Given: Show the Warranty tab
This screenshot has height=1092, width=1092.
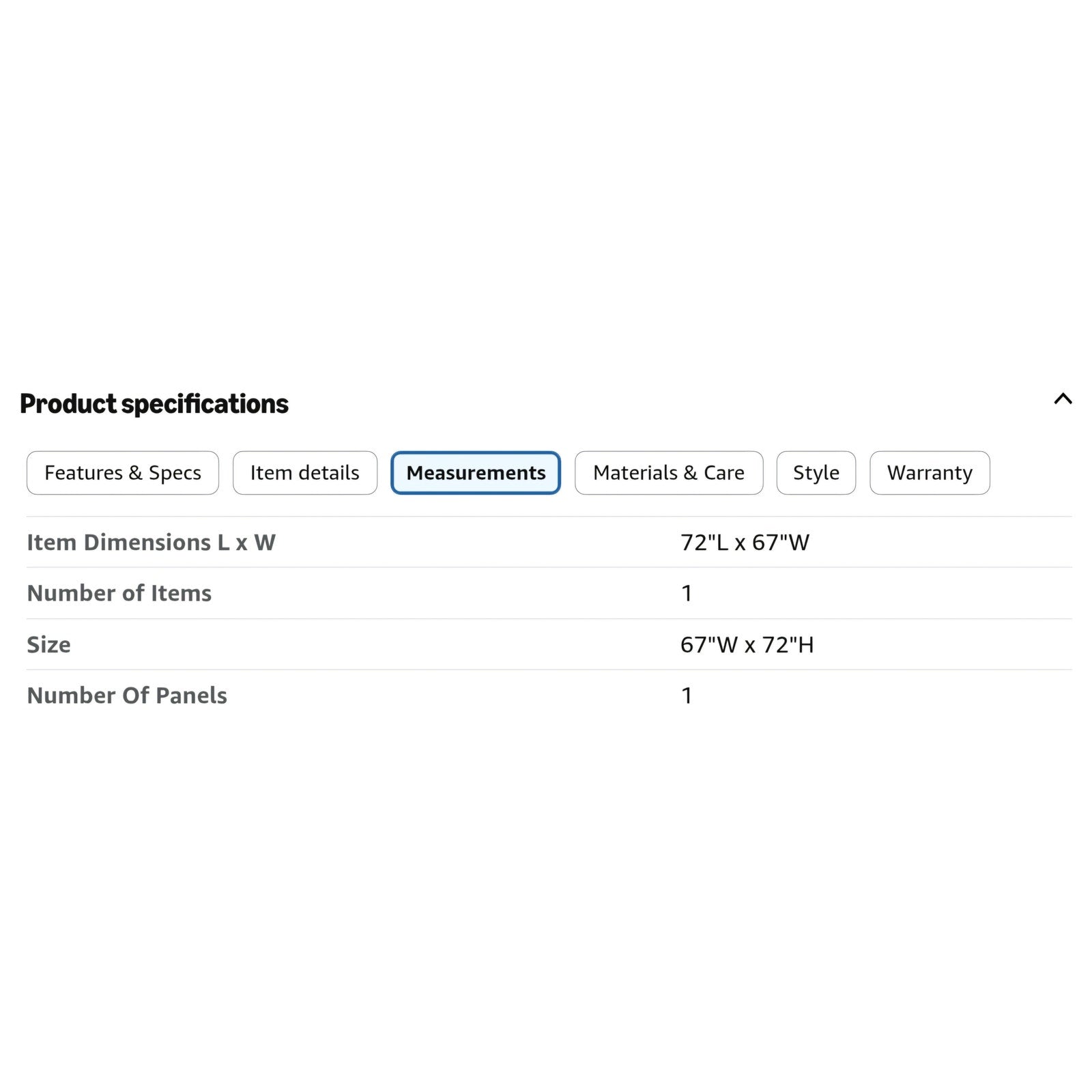Looking at the screenshot, I should point(930,472).
